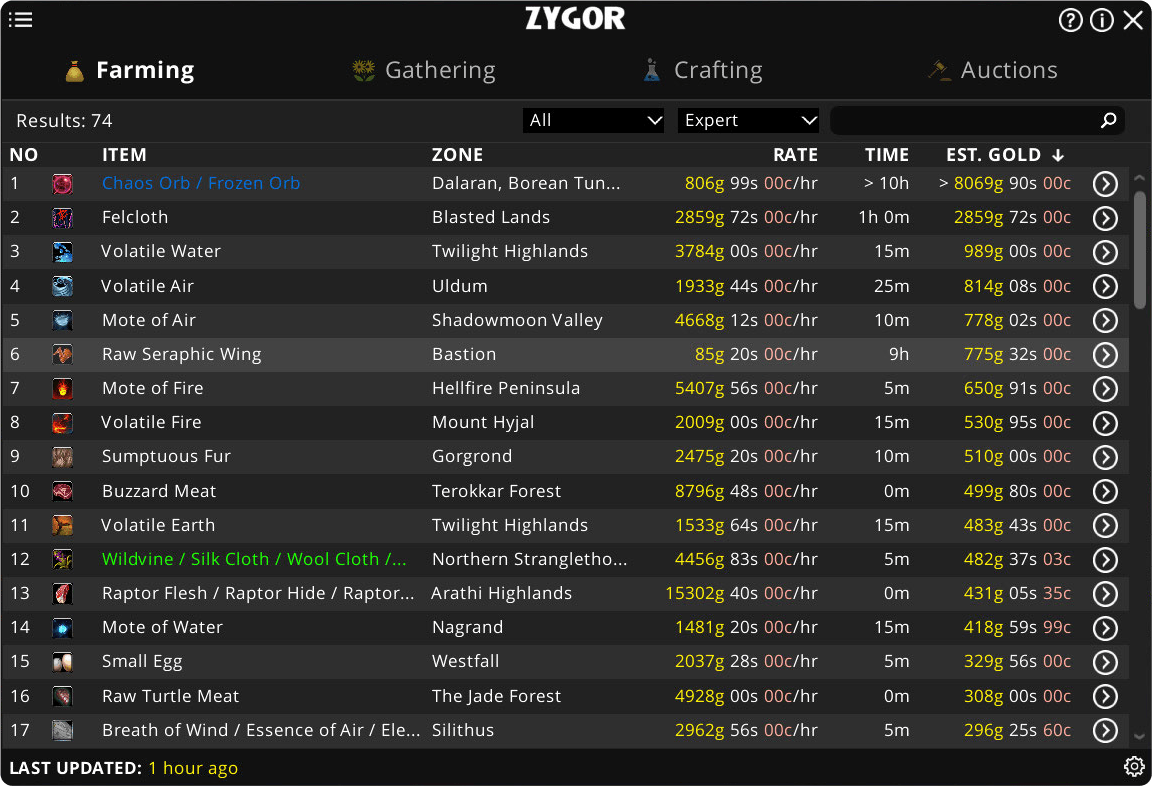Click the Shadowmoon Valley zone cell

tap(517, 320)
